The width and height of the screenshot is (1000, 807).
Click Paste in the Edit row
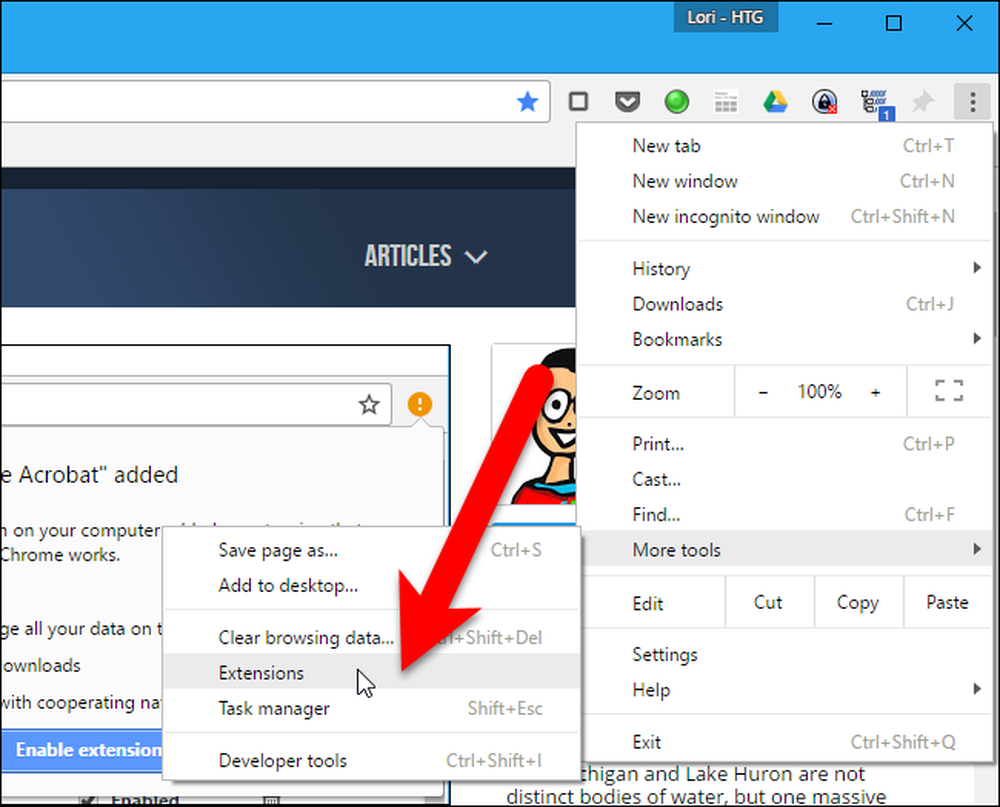948,602
